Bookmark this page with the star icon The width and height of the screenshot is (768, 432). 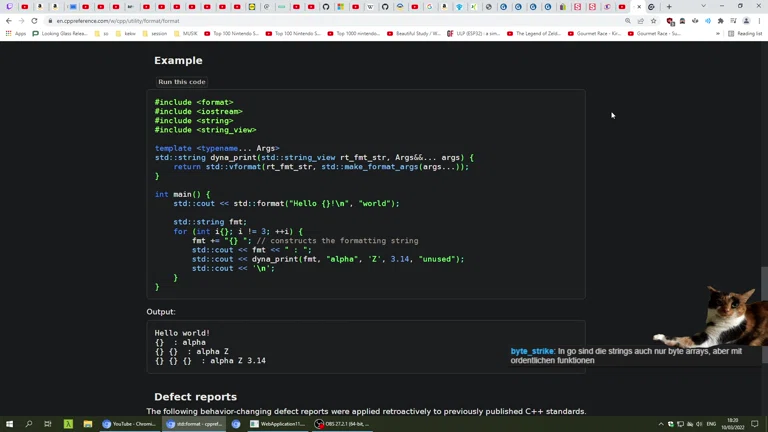(x=654, y=20)
